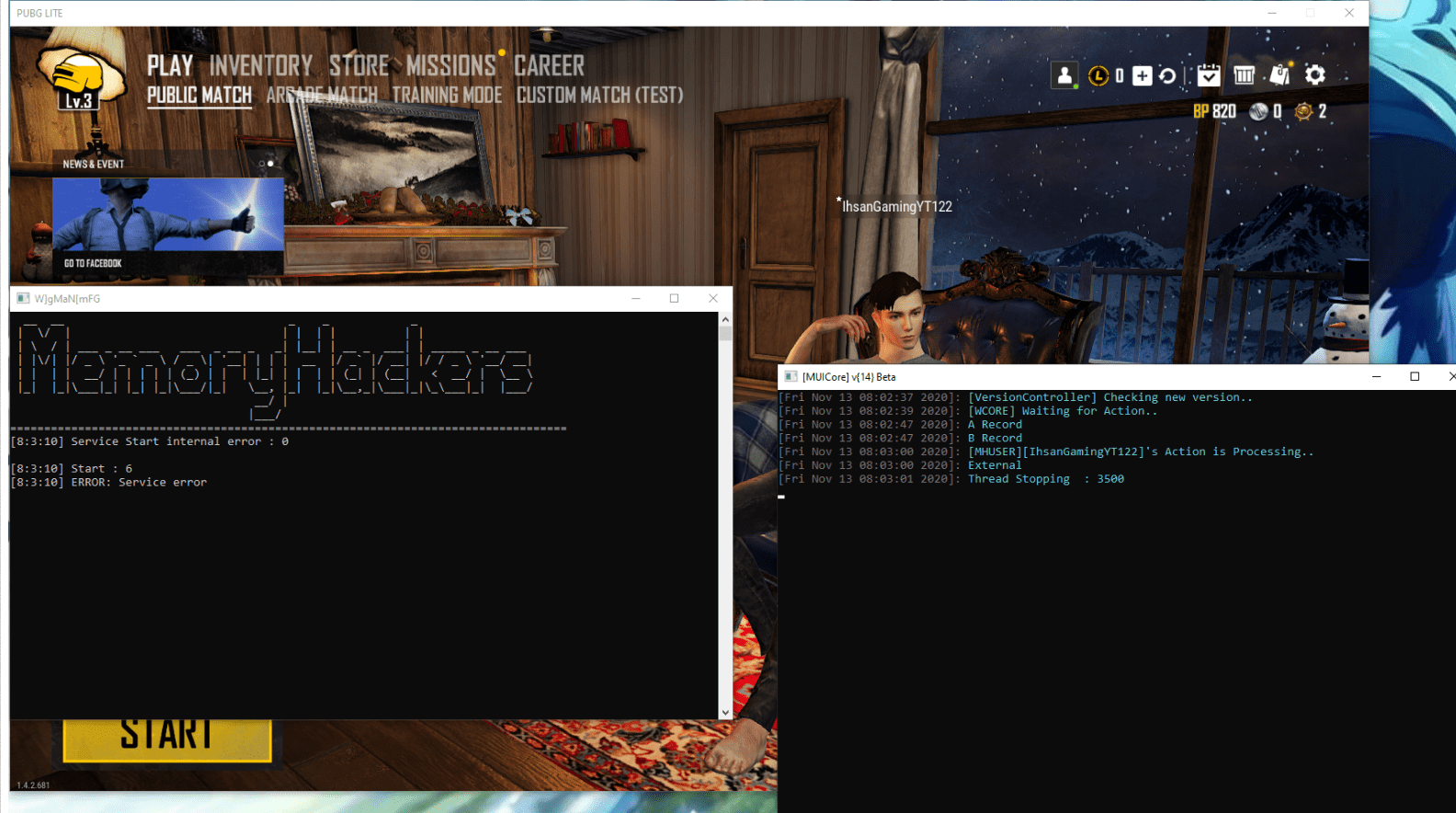The height and width of the screenshot is (813, 1456).
Task: Click the MemoryHackers console scrollbar thumb
Action: point(725,334)
